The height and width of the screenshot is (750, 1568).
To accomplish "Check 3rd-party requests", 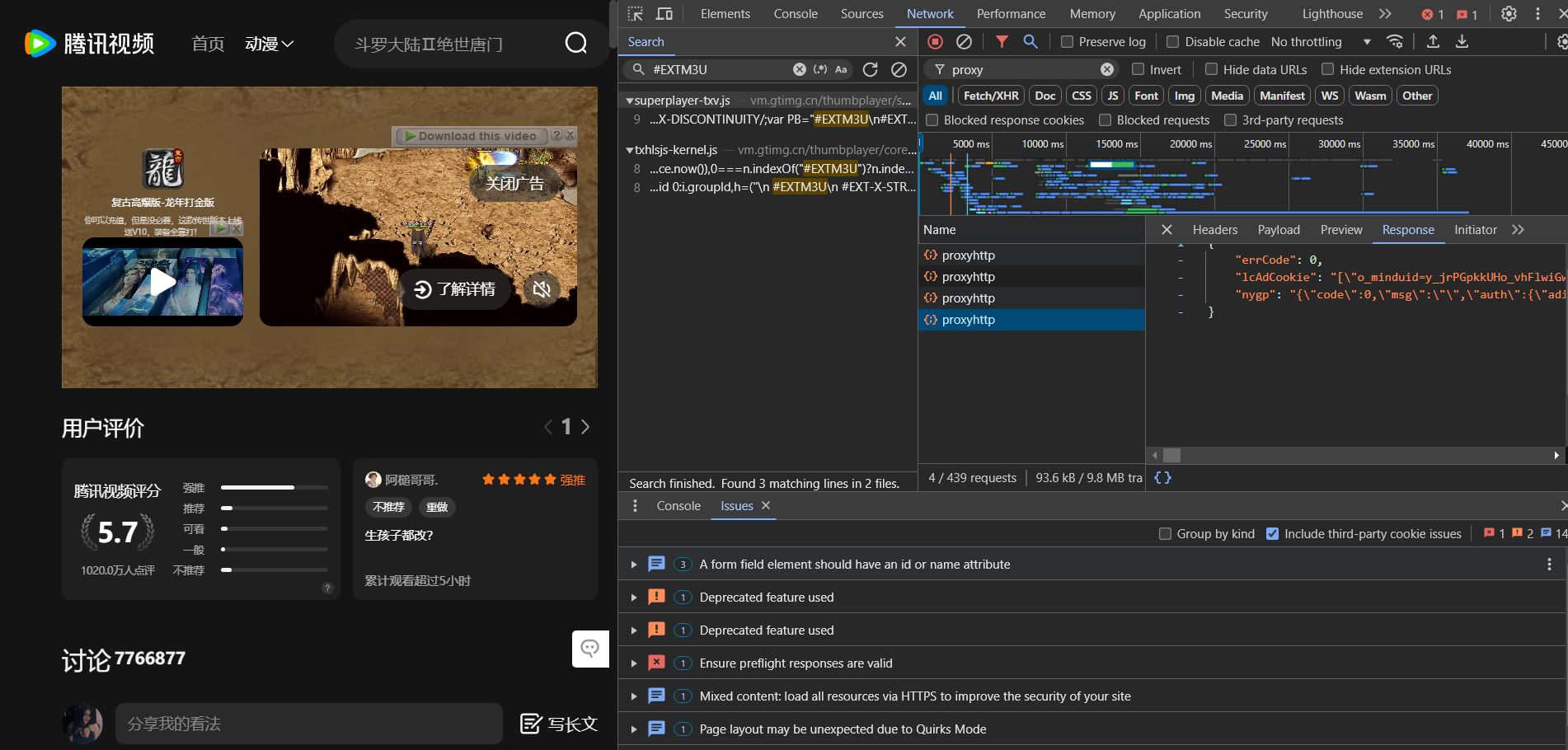I will pos(1230,120).
